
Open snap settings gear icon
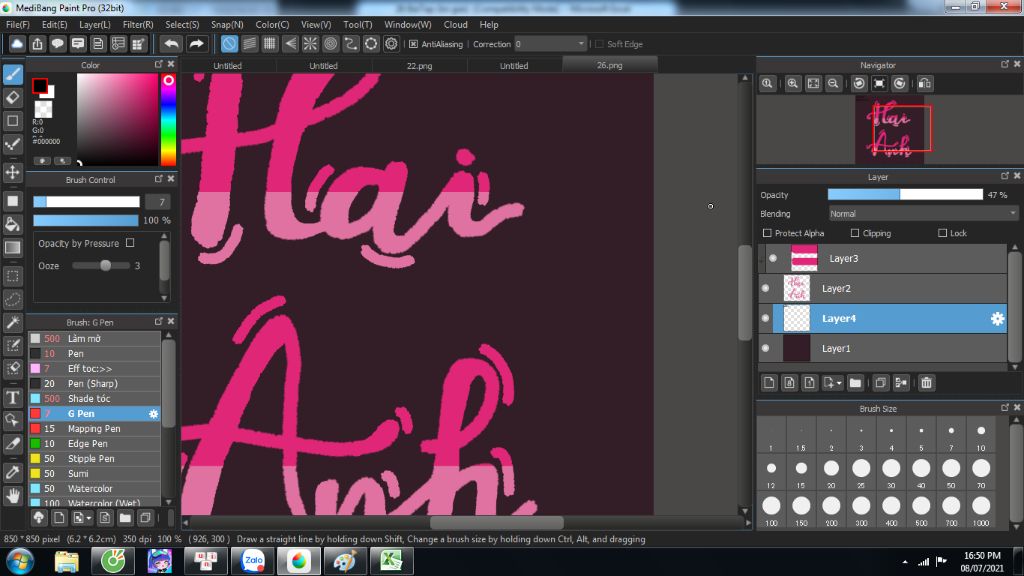391,44
